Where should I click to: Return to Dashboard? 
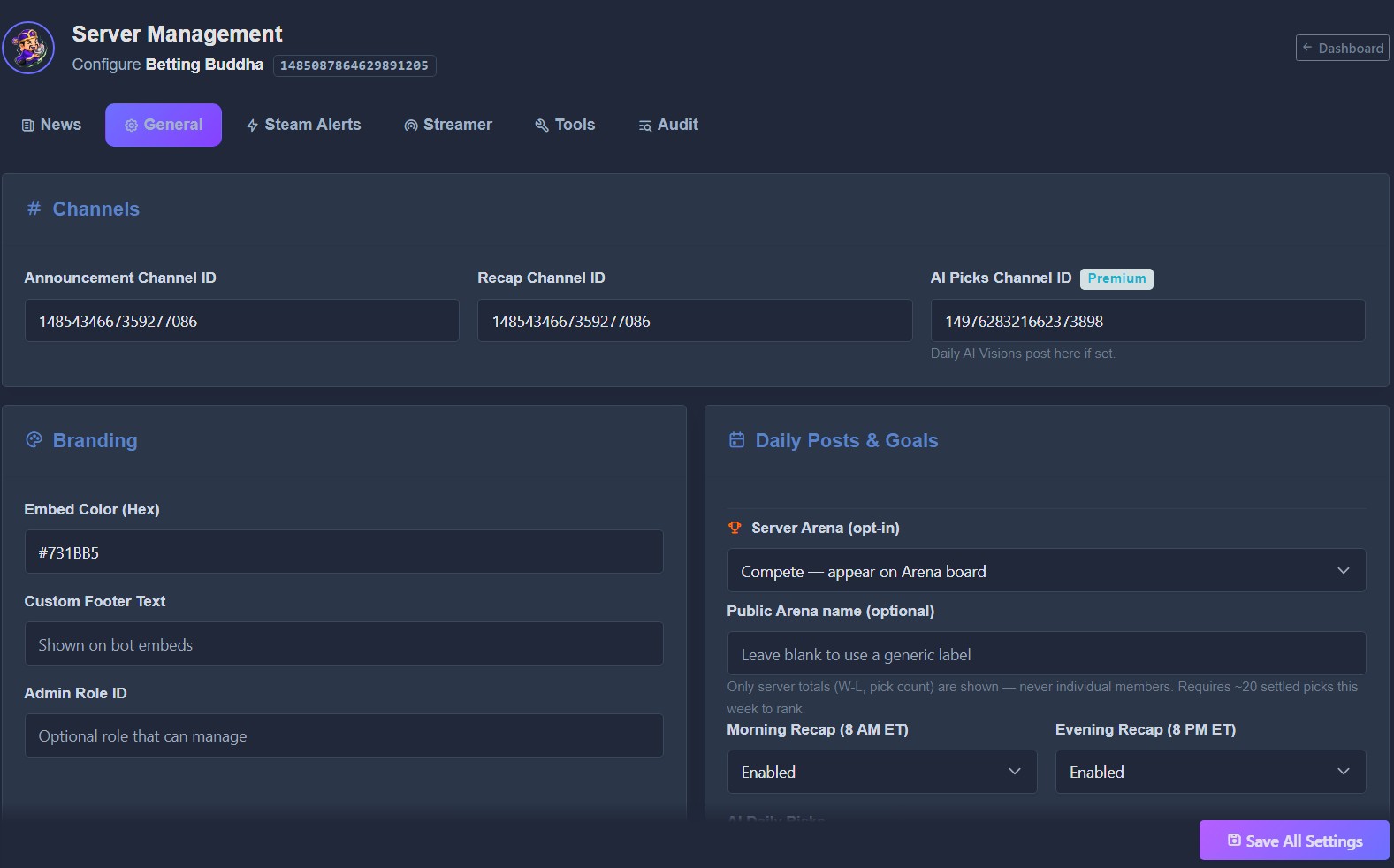(1342, 48)
